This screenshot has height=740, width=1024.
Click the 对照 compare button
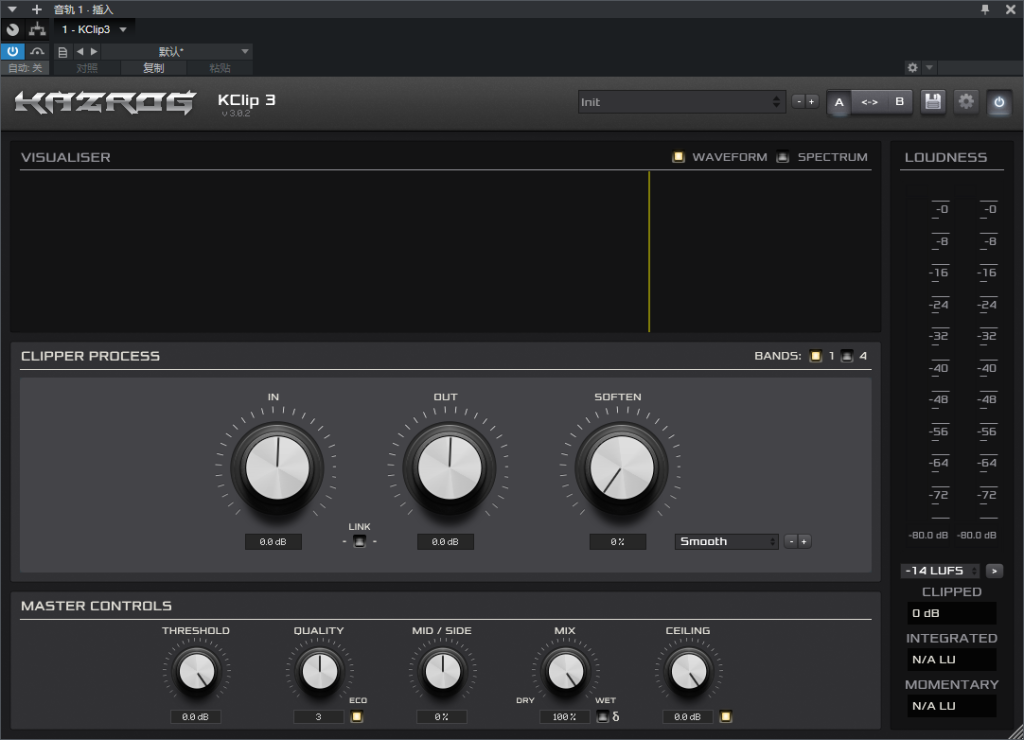tap(87, 68)
